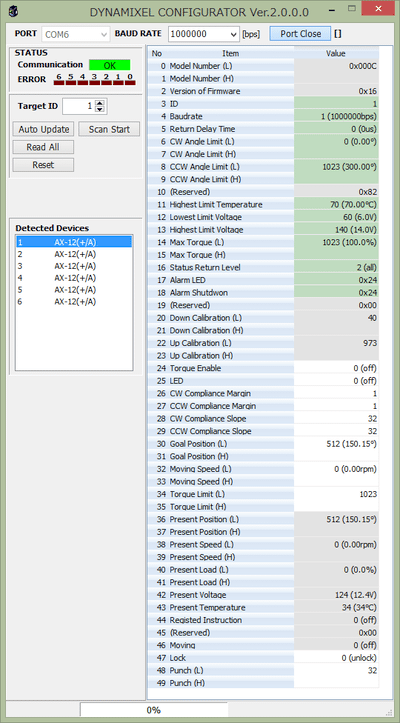
Task: Select device 1 AX-12(+/A) in Detected Devices
Action: pos(74,242)
